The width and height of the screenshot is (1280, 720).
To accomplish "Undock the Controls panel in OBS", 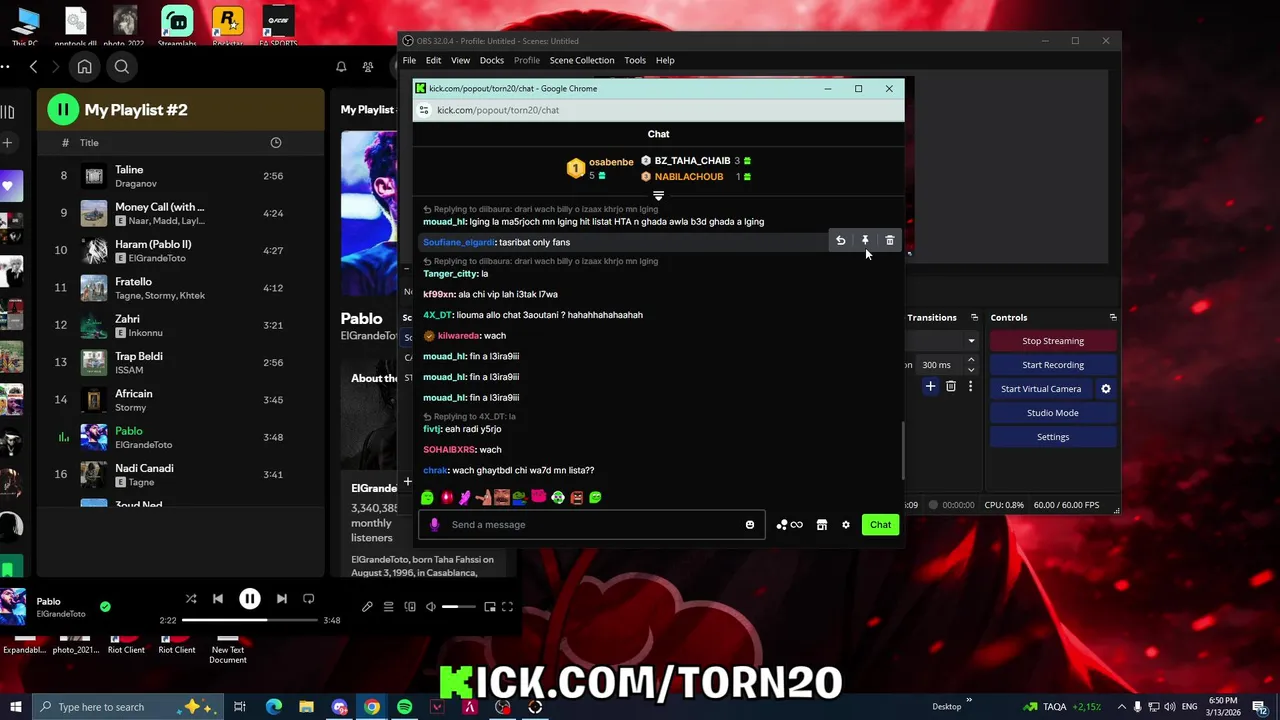I will tap(1113, 317).
